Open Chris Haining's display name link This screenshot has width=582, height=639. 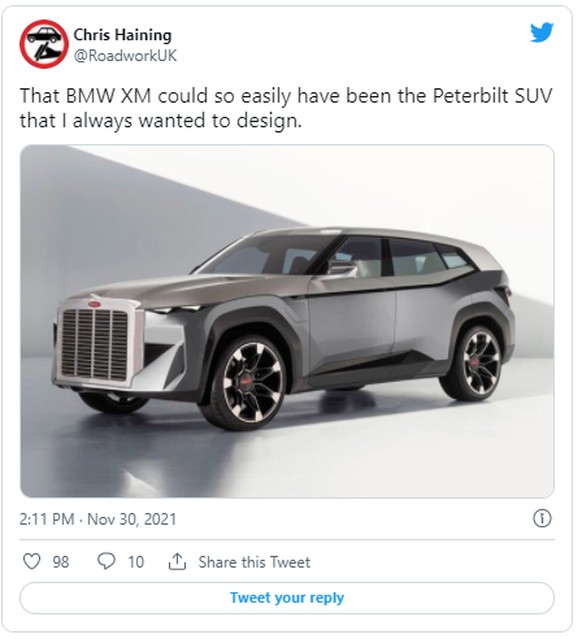(123, 35)
